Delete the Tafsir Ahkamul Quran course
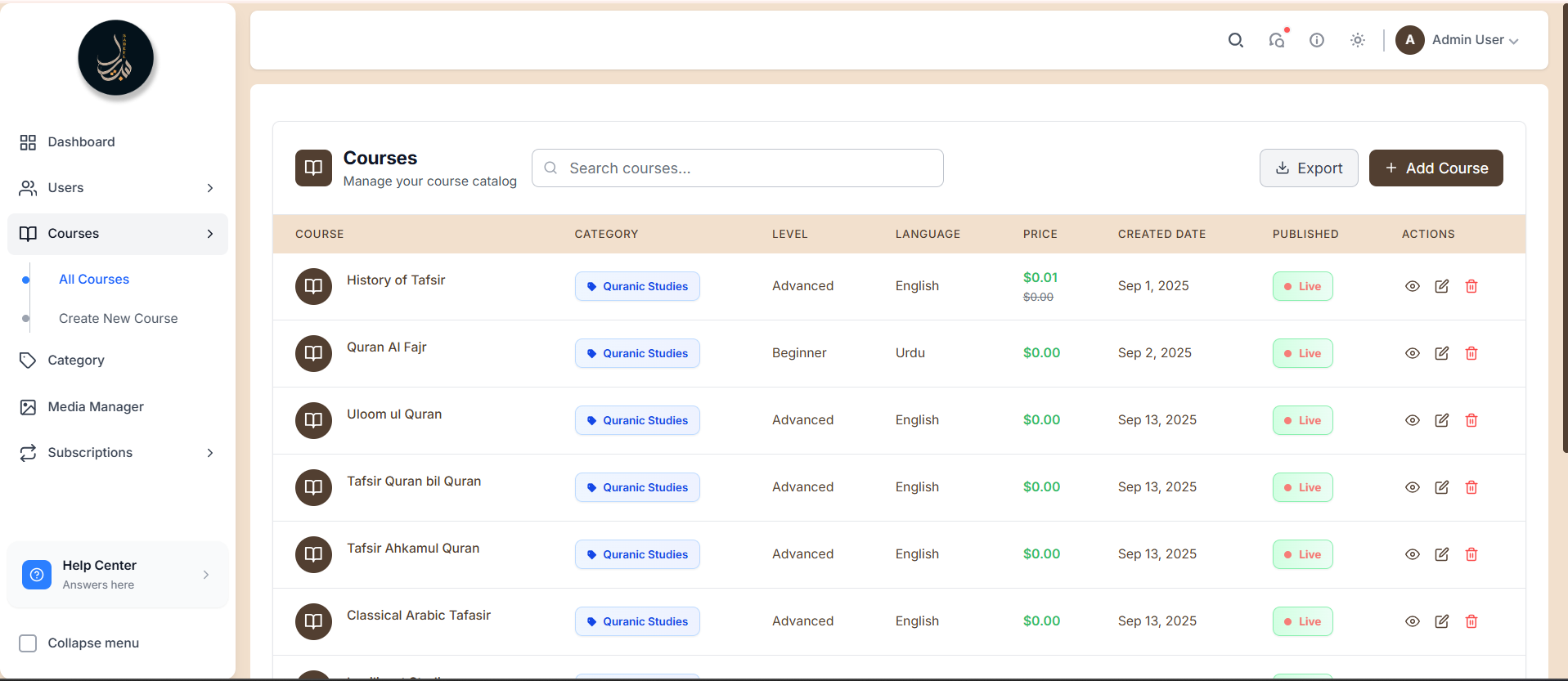Screen dimensions: 1568x681 [x=1471, y=554]
